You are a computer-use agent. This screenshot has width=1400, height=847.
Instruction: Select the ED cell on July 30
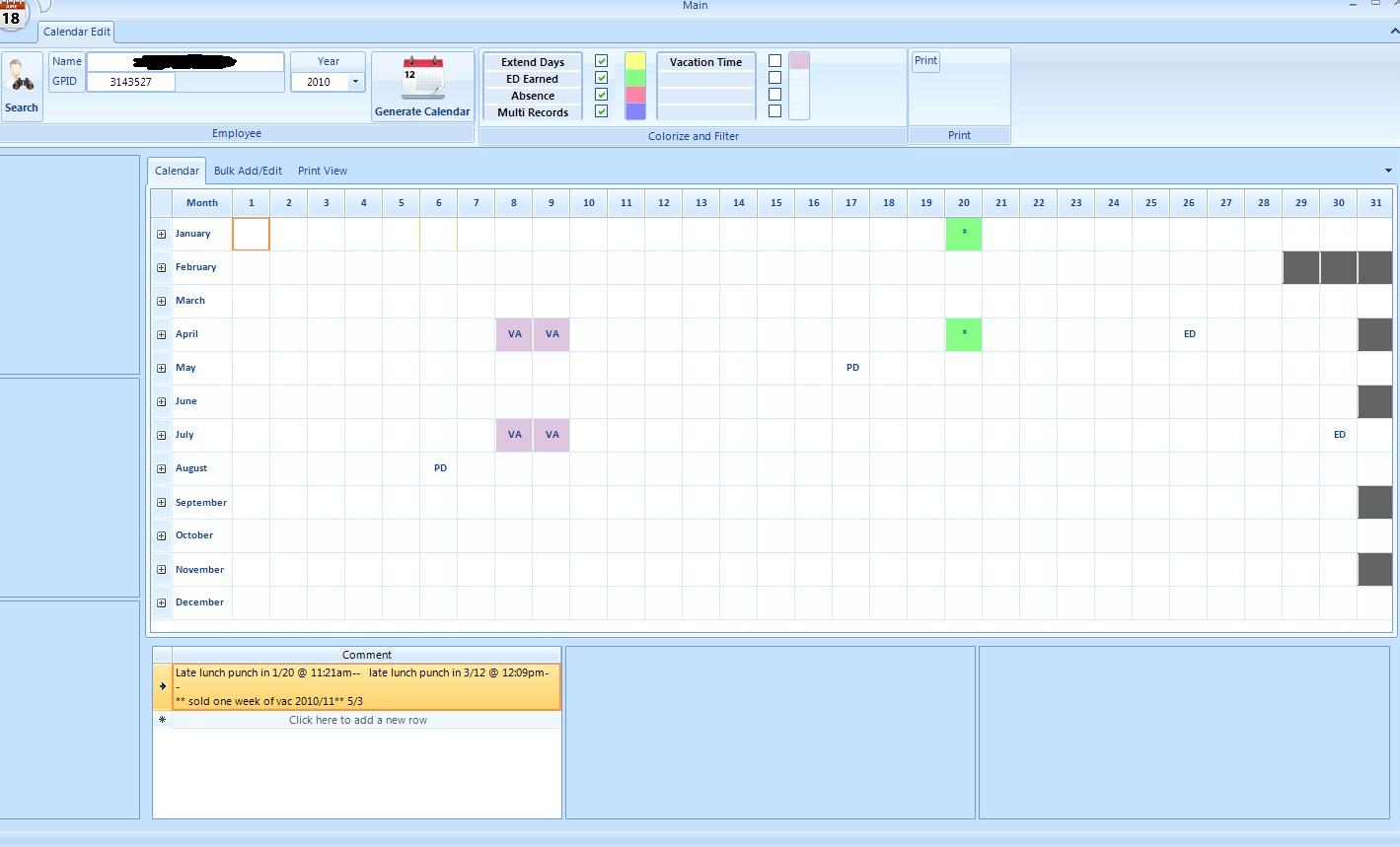click(1339, 435)
